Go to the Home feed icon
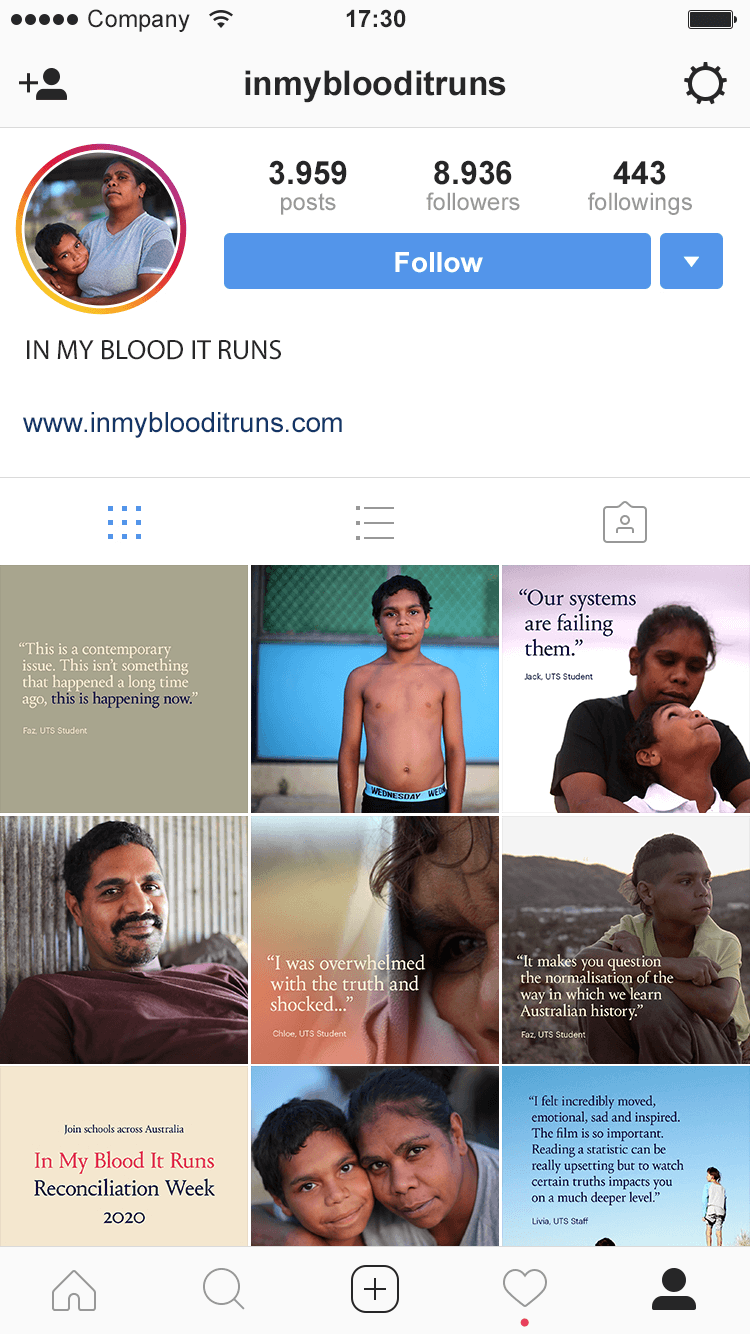Image resolution: width=750 pixels, height=1334 pixels. pyautogui.click(x=74, y=1290)
